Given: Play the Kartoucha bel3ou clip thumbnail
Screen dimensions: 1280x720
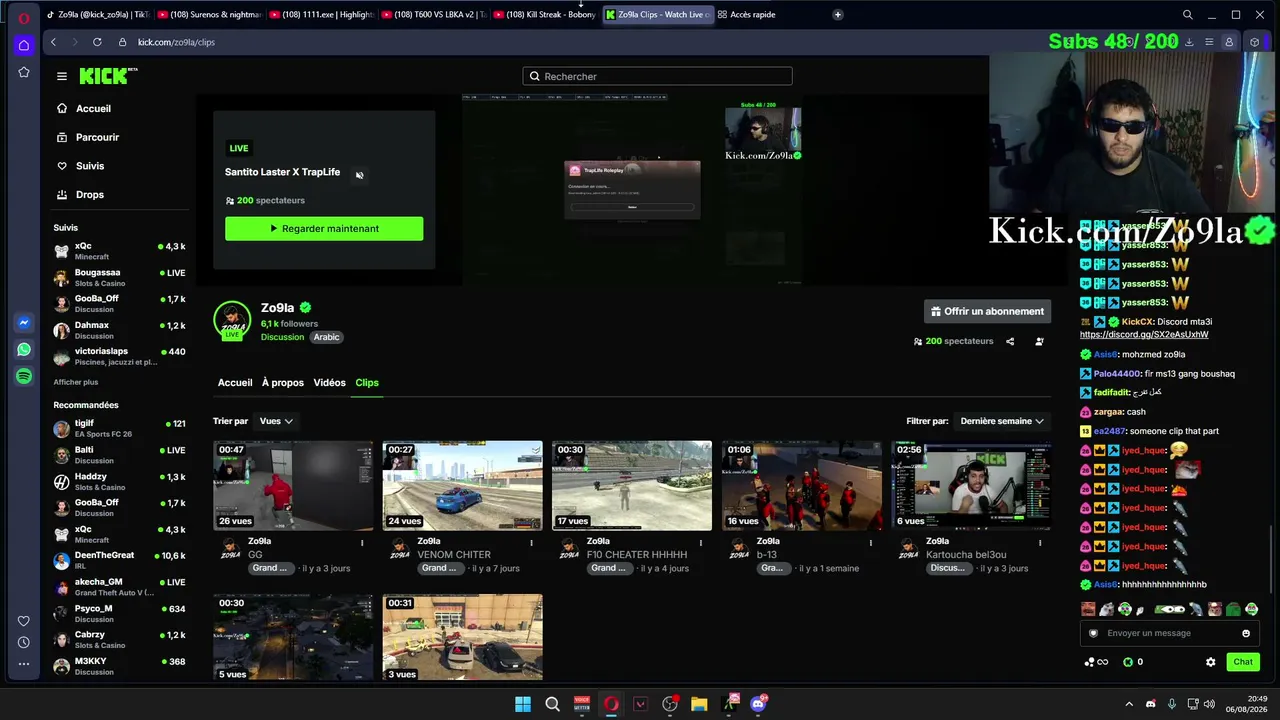Looking at the screenshot, I should [x=971, y=485].
